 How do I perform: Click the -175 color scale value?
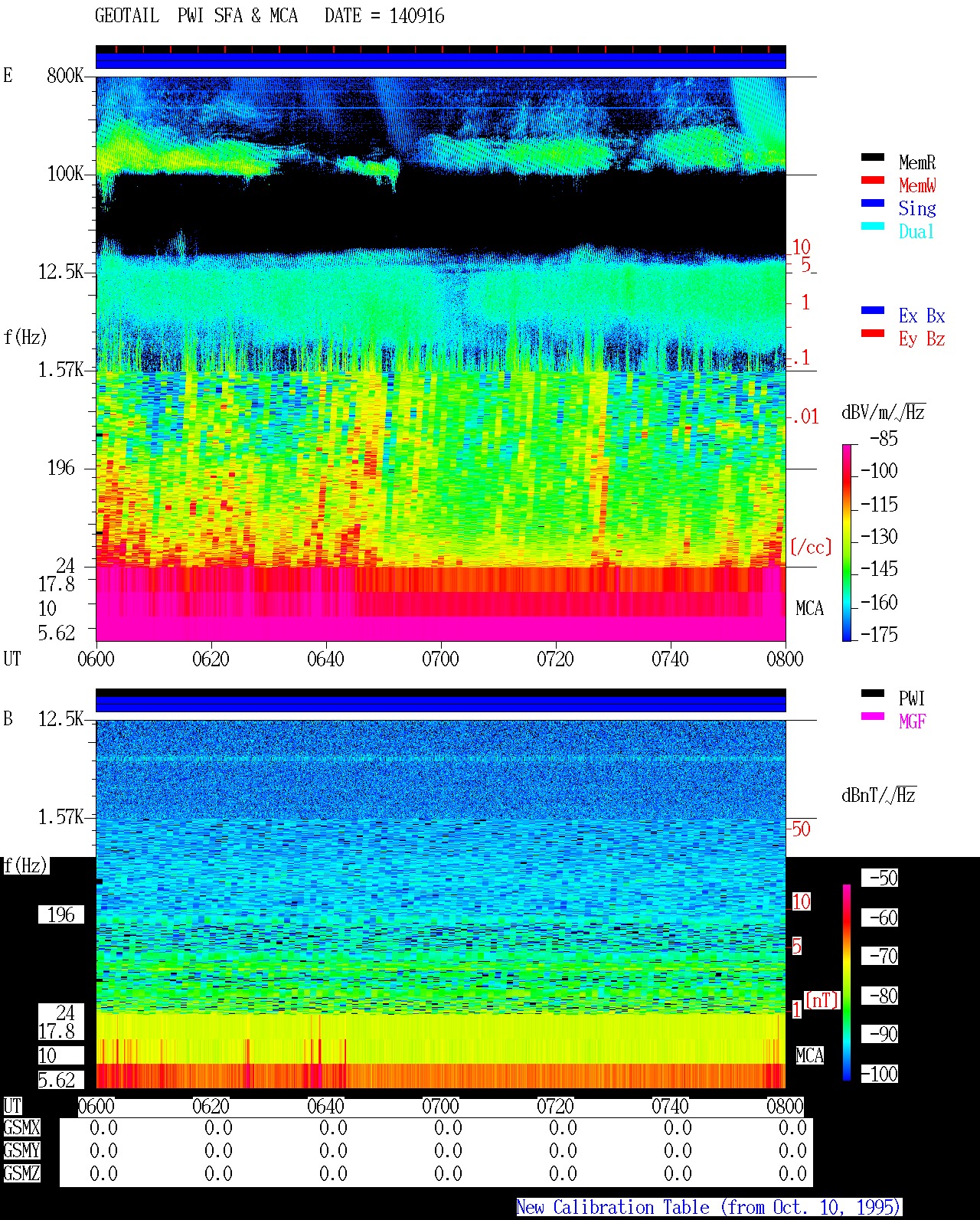point(879,634)
